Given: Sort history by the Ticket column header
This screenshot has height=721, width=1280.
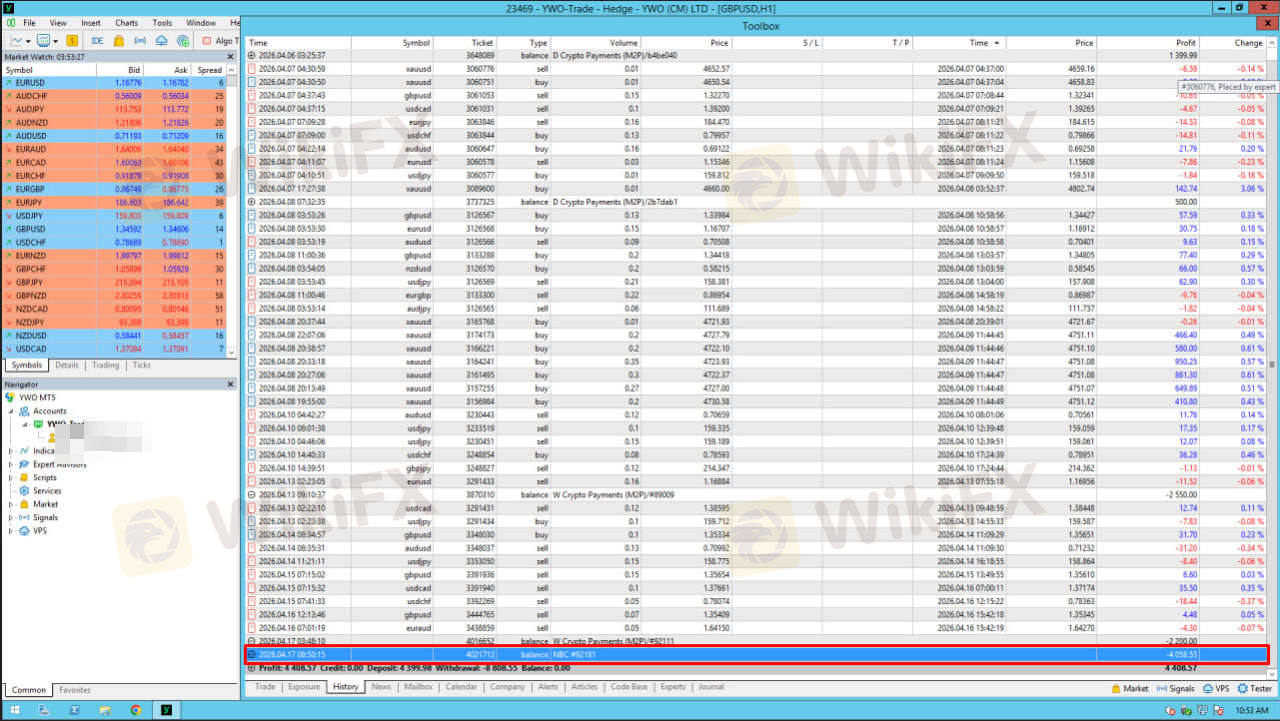Looking at the screenshot, I should tap(466, 43).
